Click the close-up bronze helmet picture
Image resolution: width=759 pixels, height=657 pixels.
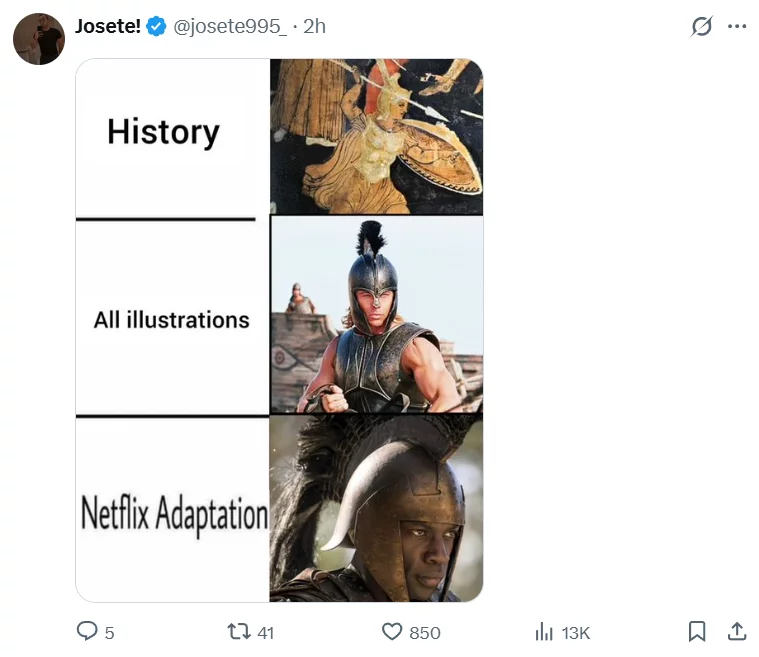376,508
